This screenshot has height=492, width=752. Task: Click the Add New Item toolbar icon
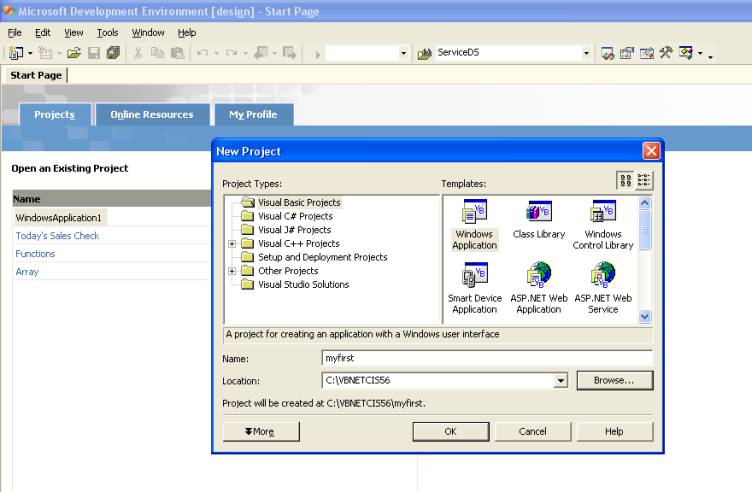tap(46, 53)
